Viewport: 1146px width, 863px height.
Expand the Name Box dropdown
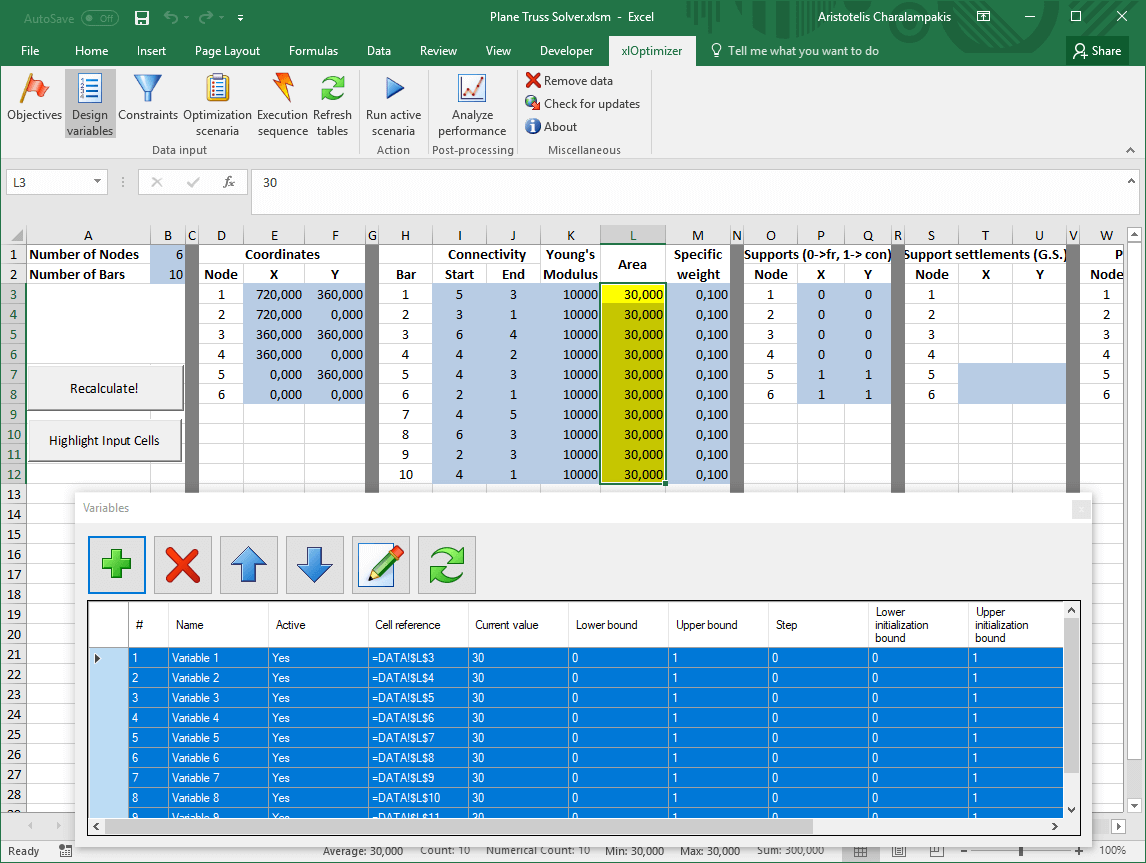point(97,182)
